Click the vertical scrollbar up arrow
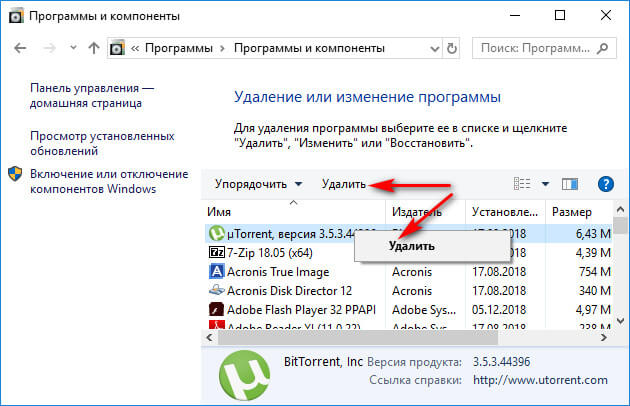Viewport: 630px width, 406px height. coord(620,210)
